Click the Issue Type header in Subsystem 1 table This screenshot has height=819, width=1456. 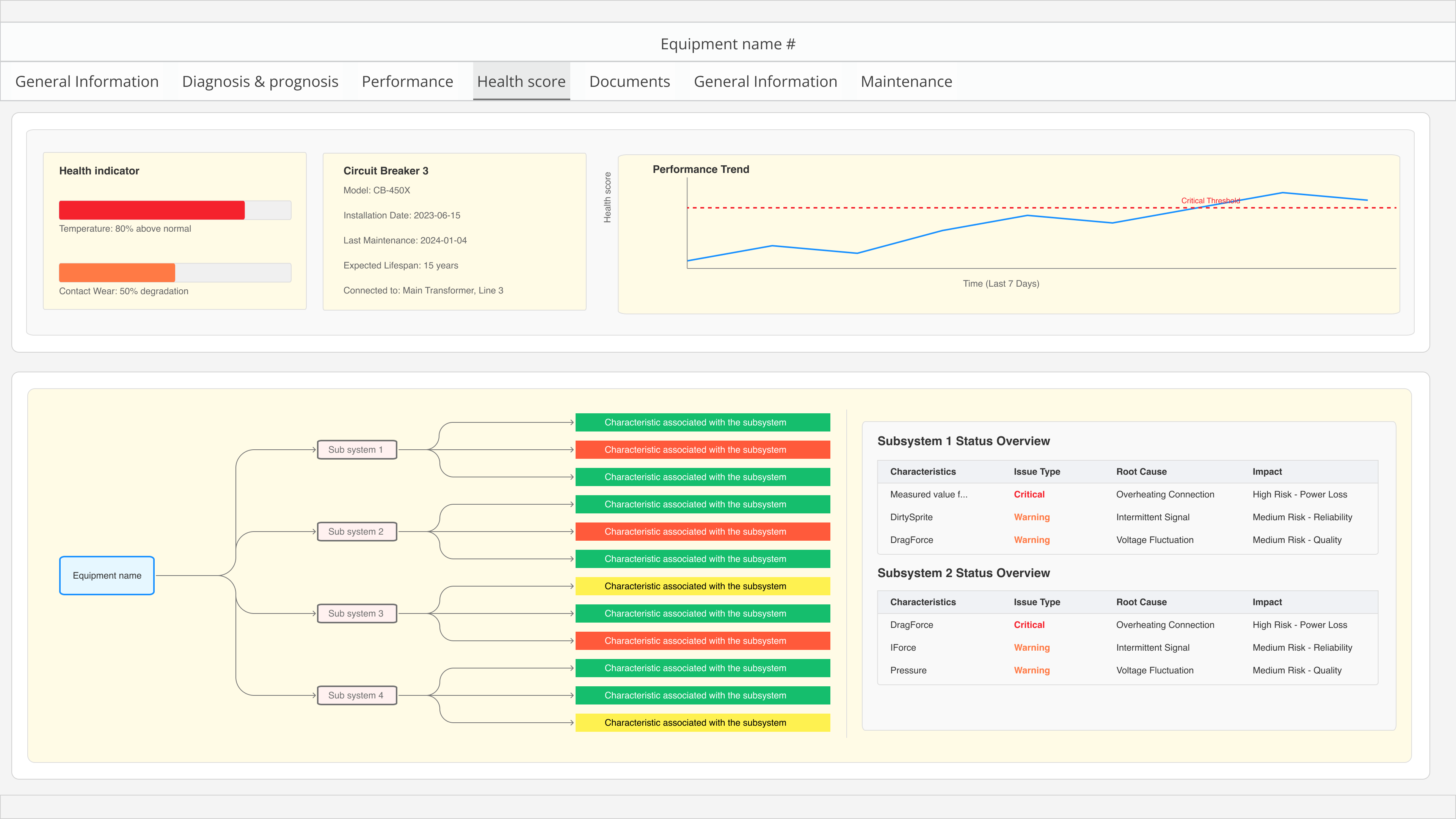[x=1036, y=471]
